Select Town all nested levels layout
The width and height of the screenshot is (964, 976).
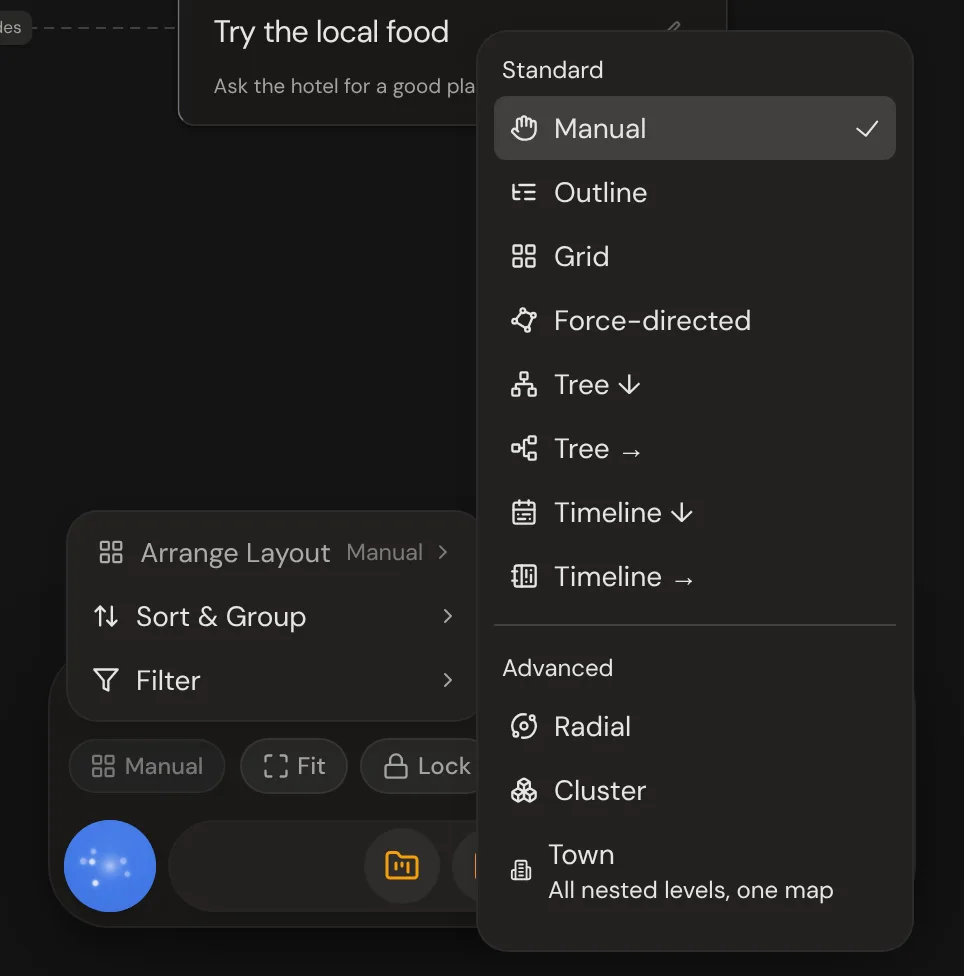click(x=695, y=871)
